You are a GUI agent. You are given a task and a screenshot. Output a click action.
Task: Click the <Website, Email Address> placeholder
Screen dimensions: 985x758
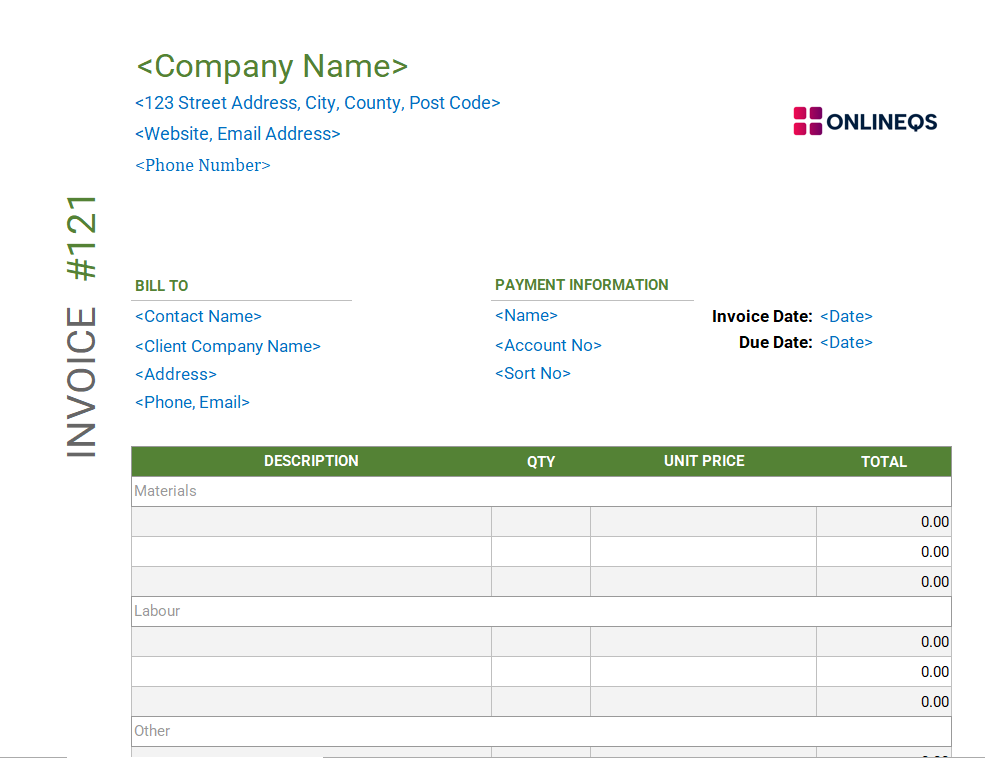coord(237,133)
